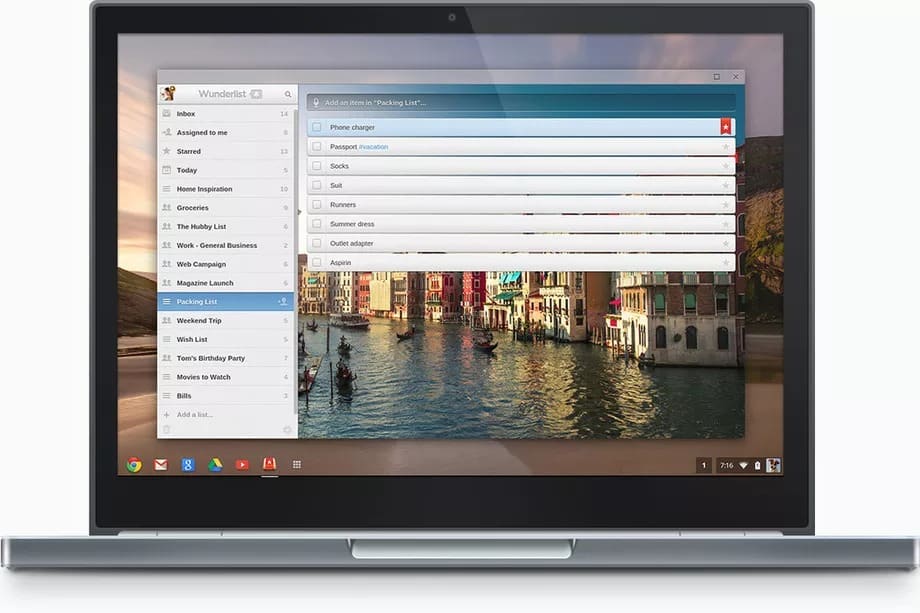Select The Hubby List
Screen dimensions: 920x613
[x=225, y=226]
